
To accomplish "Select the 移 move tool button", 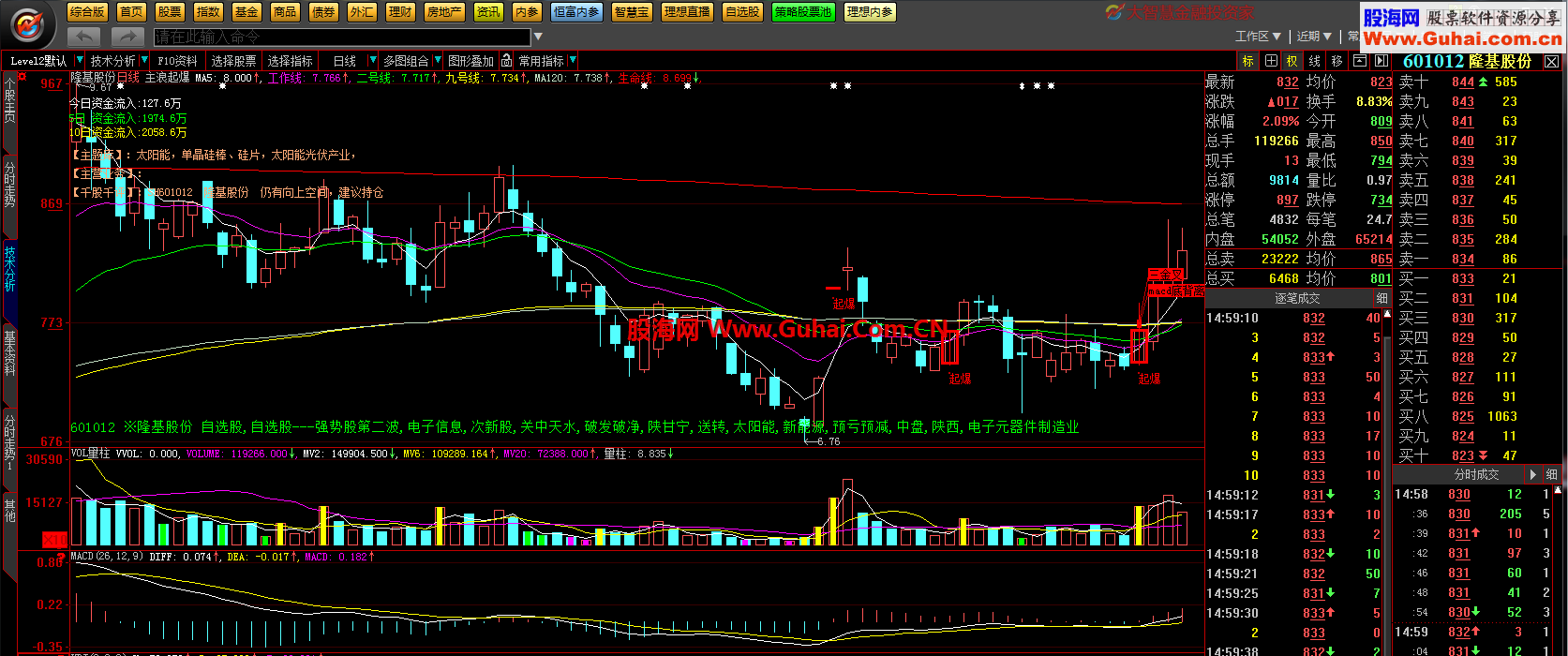I will click(x=1337, y=61).
